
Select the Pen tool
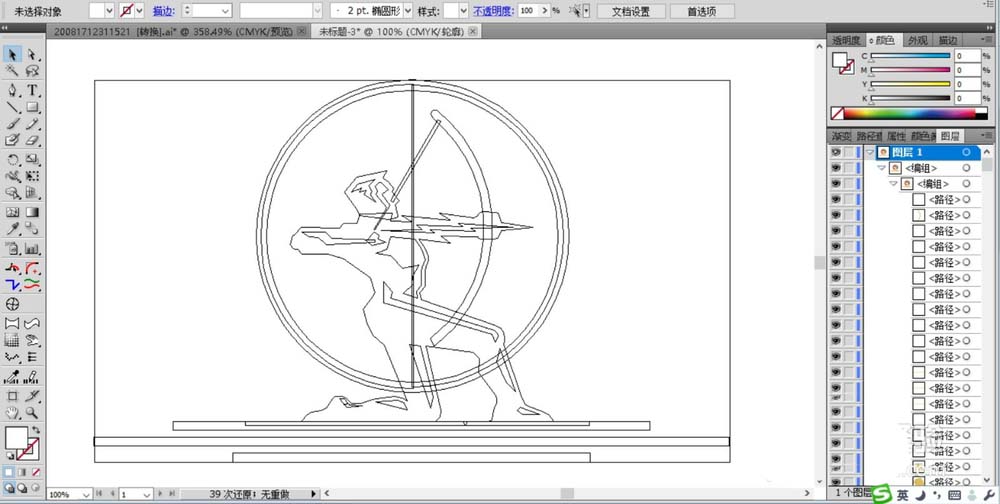click(x=12, y=90)
